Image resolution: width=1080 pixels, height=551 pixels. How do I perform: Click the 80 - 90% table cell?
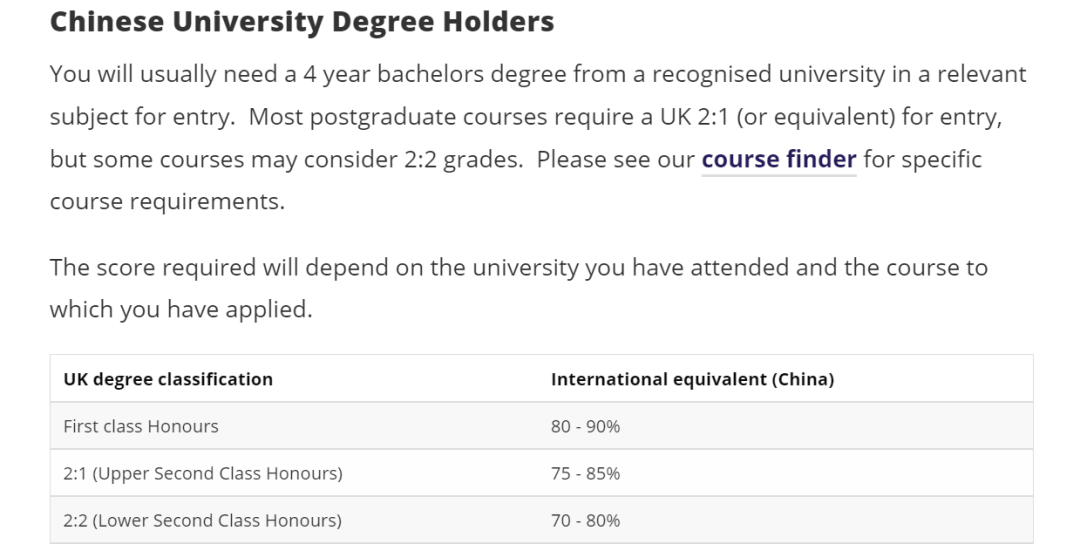(585, 427)
